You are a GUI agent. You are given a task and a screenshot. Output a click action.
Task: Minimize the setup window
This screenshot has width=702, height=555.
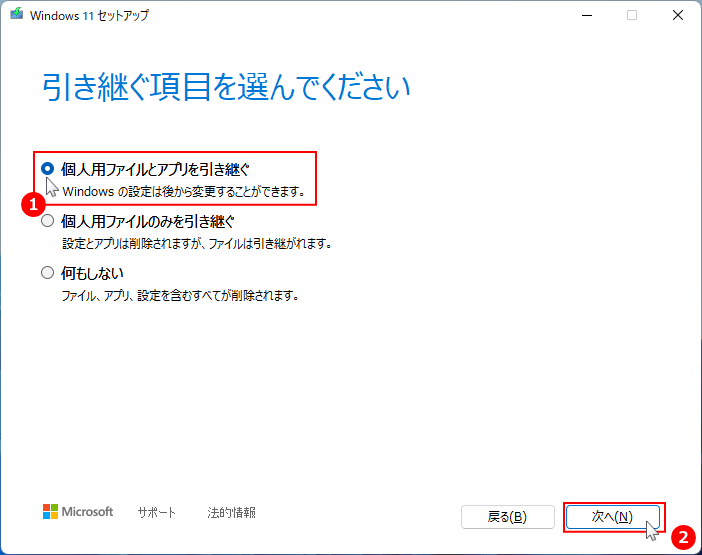click(587, 15)
